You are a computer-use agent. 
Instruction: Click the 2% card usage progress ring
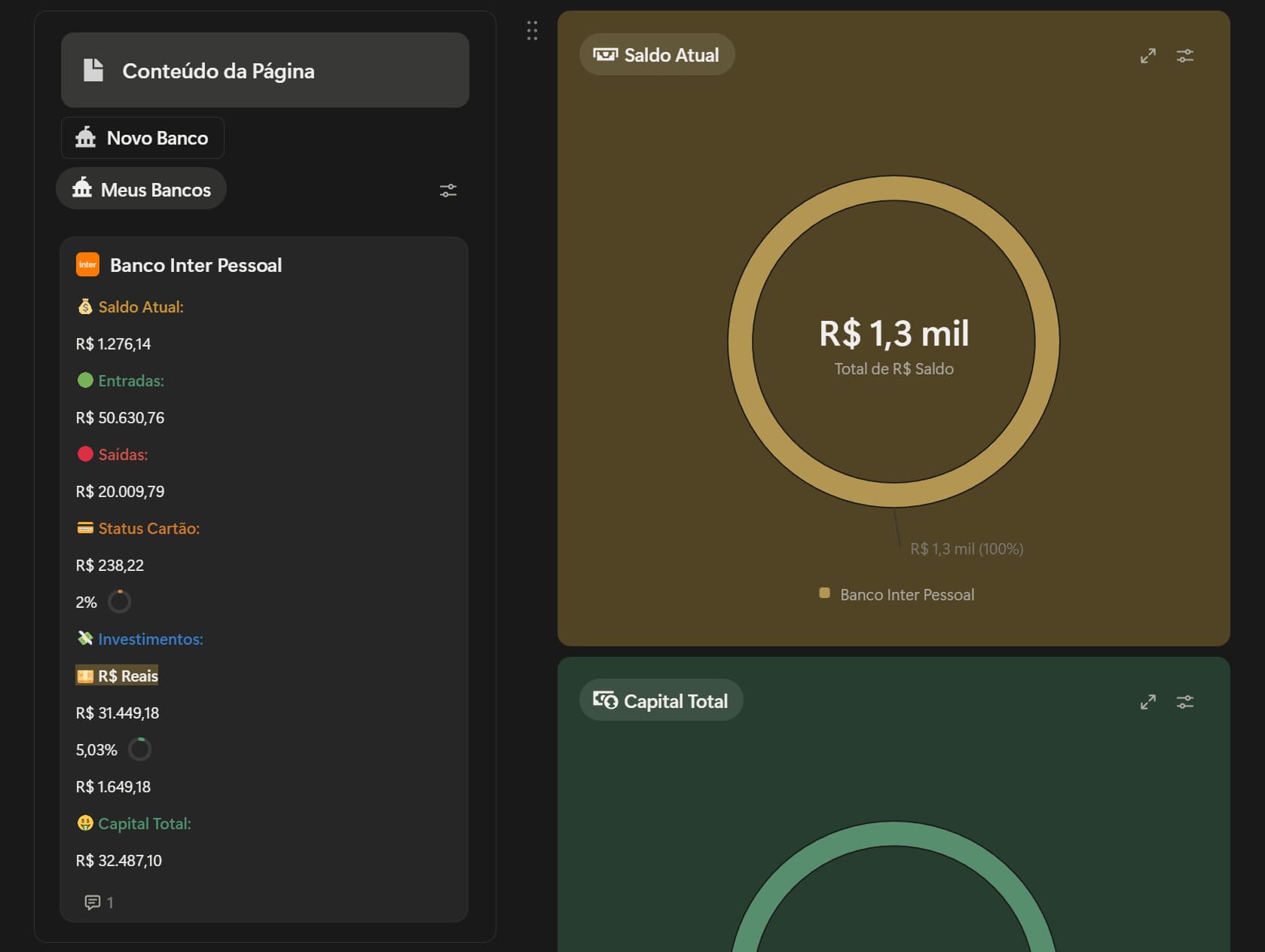(x=120, y=602)
